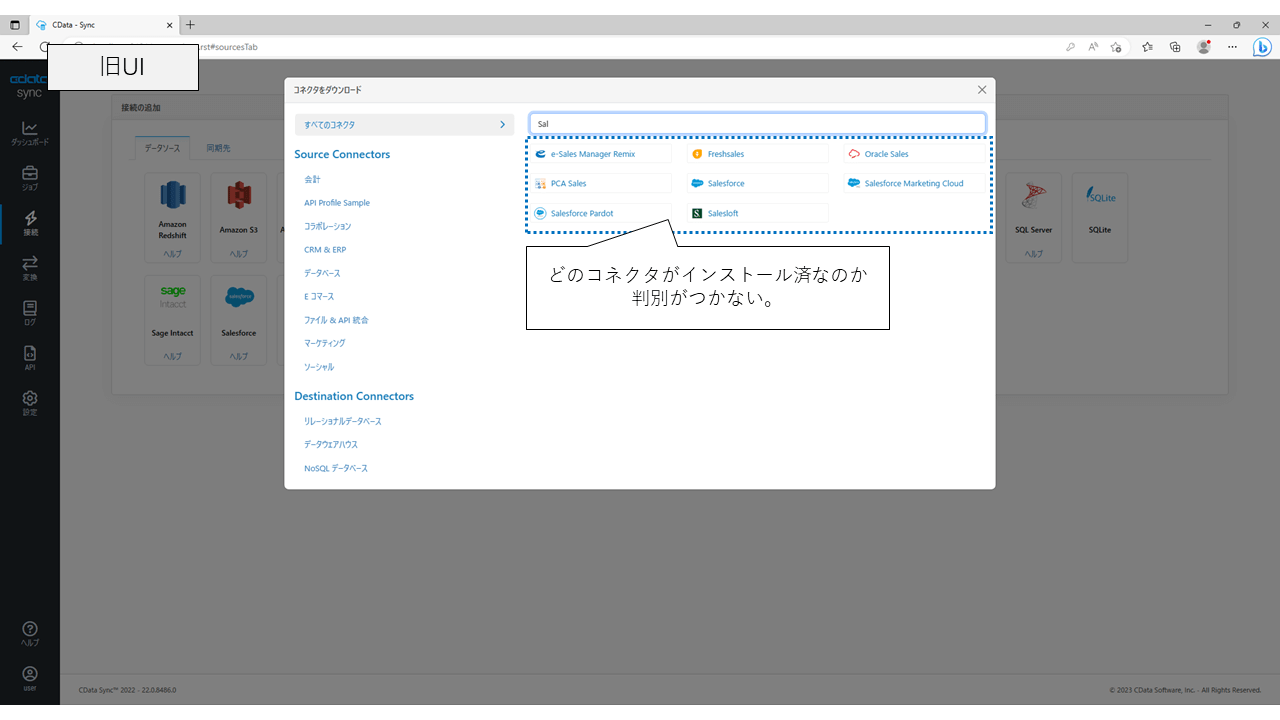The image size is (1280, 720).
Task: Add this page to favorites with the star icon
Action: [x=1116, y=47]
